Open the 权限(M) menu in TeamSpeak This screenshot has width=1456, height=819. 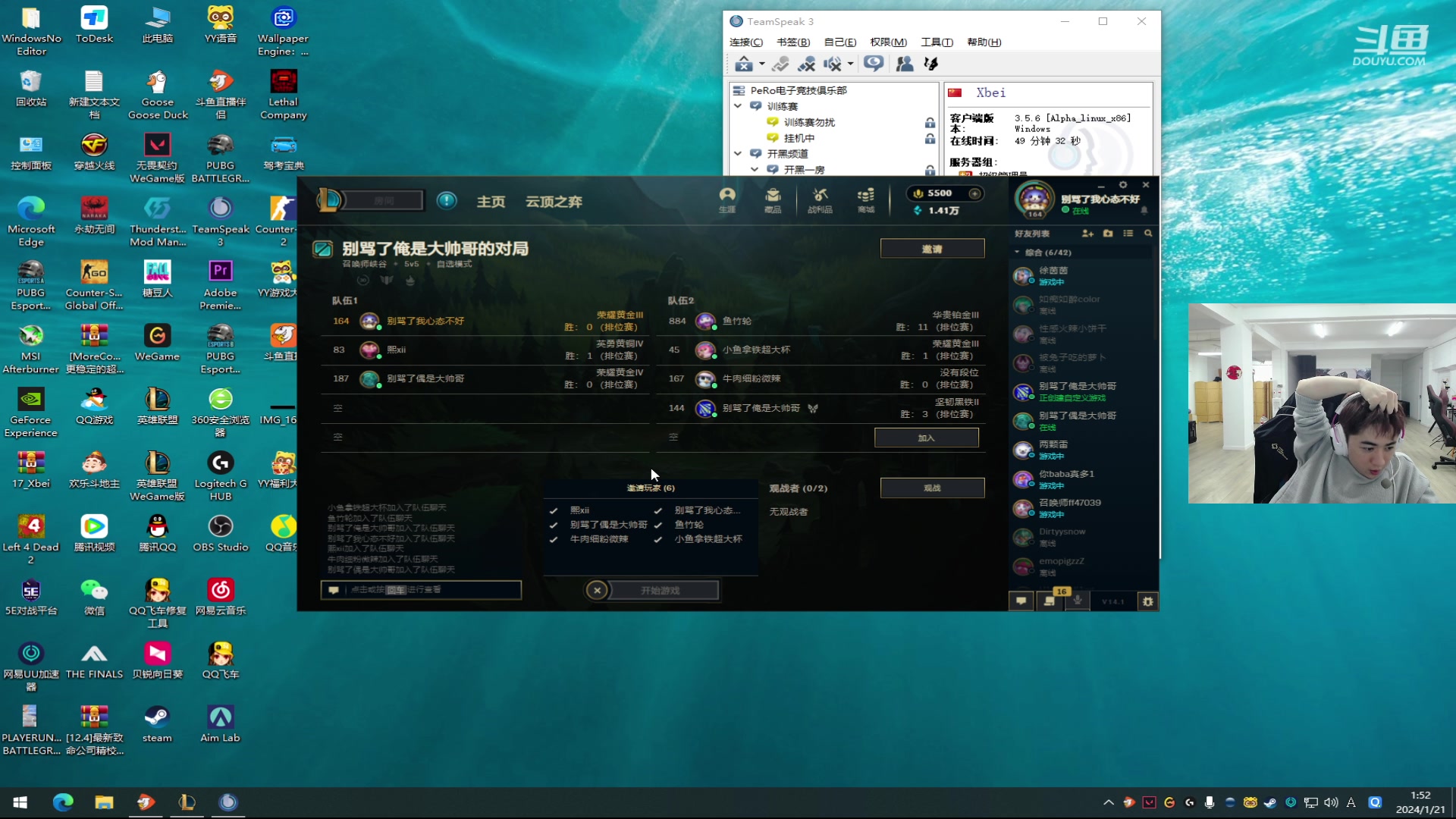pos(888,42)
